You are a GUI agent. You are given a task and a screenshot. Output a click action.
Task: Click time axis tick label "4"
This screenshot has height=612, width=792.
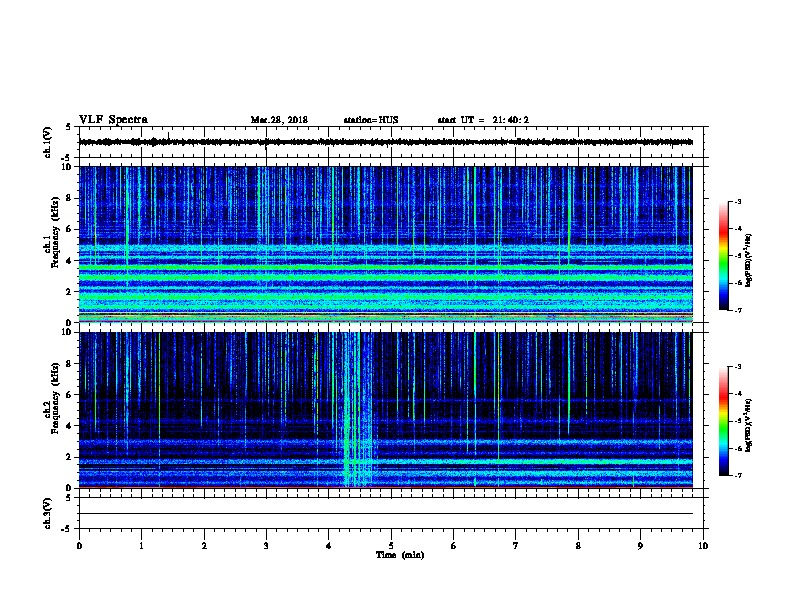click(329, 546)
